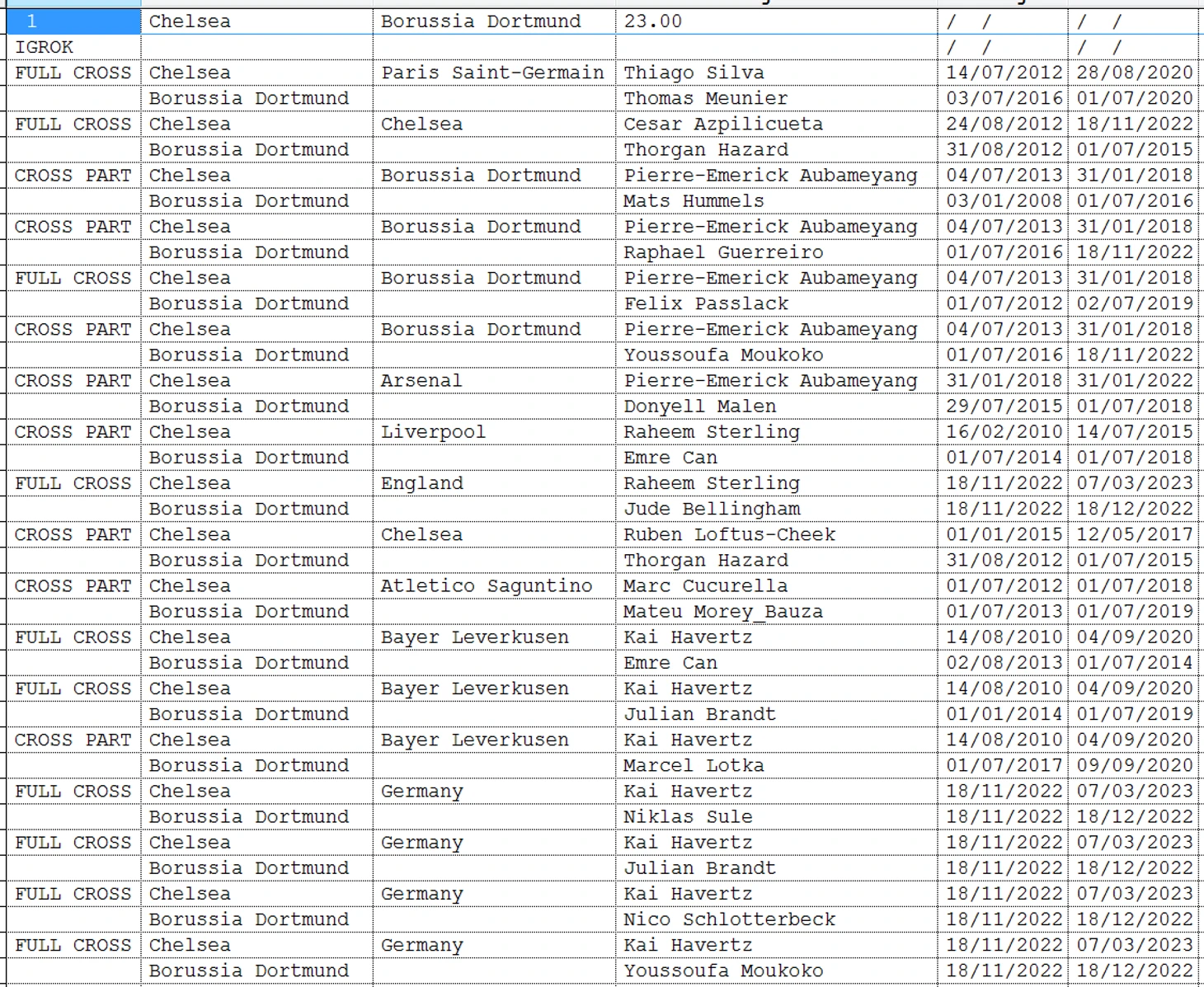
Task: Click the Cesar Azpilicueta cell
Action: [x=776, y=124]
